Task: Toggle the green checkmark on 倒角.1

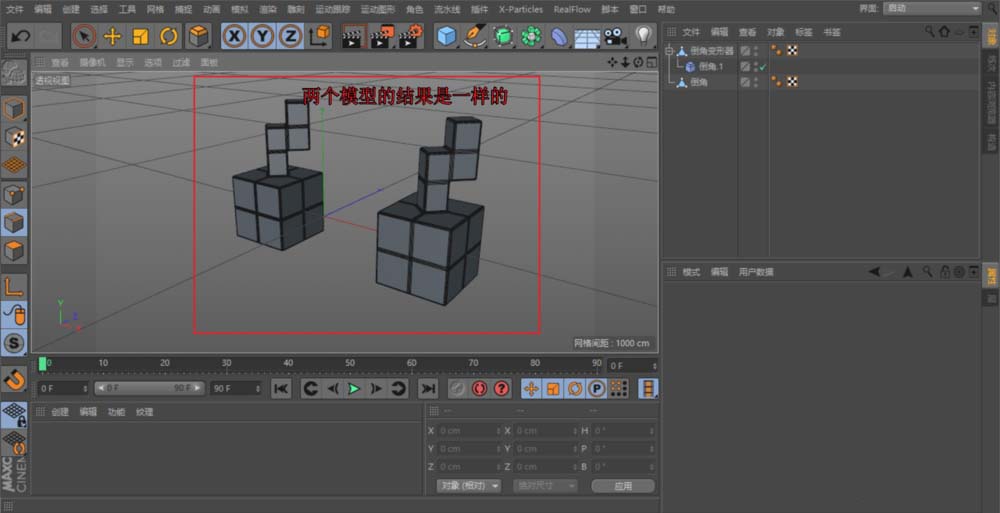Action: coord(762,66)
